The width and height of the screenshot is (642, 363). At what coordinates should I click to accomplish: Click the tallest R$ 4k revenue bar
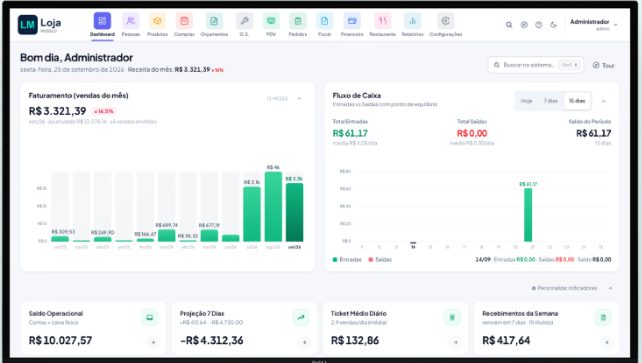pyautogui.click(x=273, y=207)
